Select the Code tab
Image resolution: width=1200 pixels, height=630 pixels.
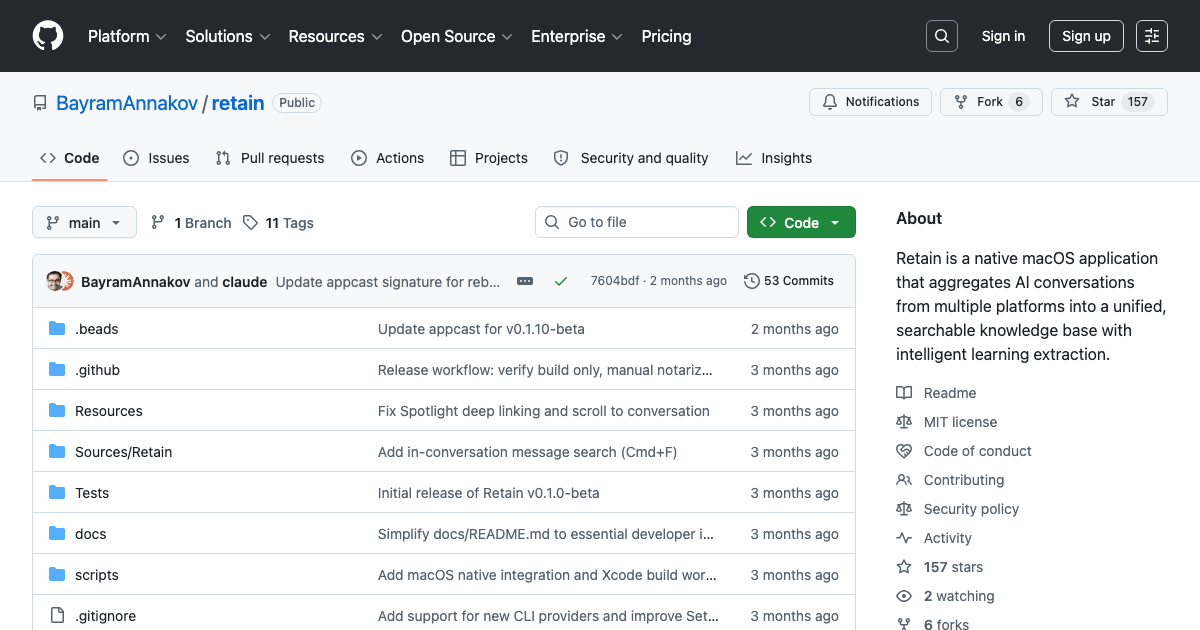pyautogui.click(x=70, y=158)
